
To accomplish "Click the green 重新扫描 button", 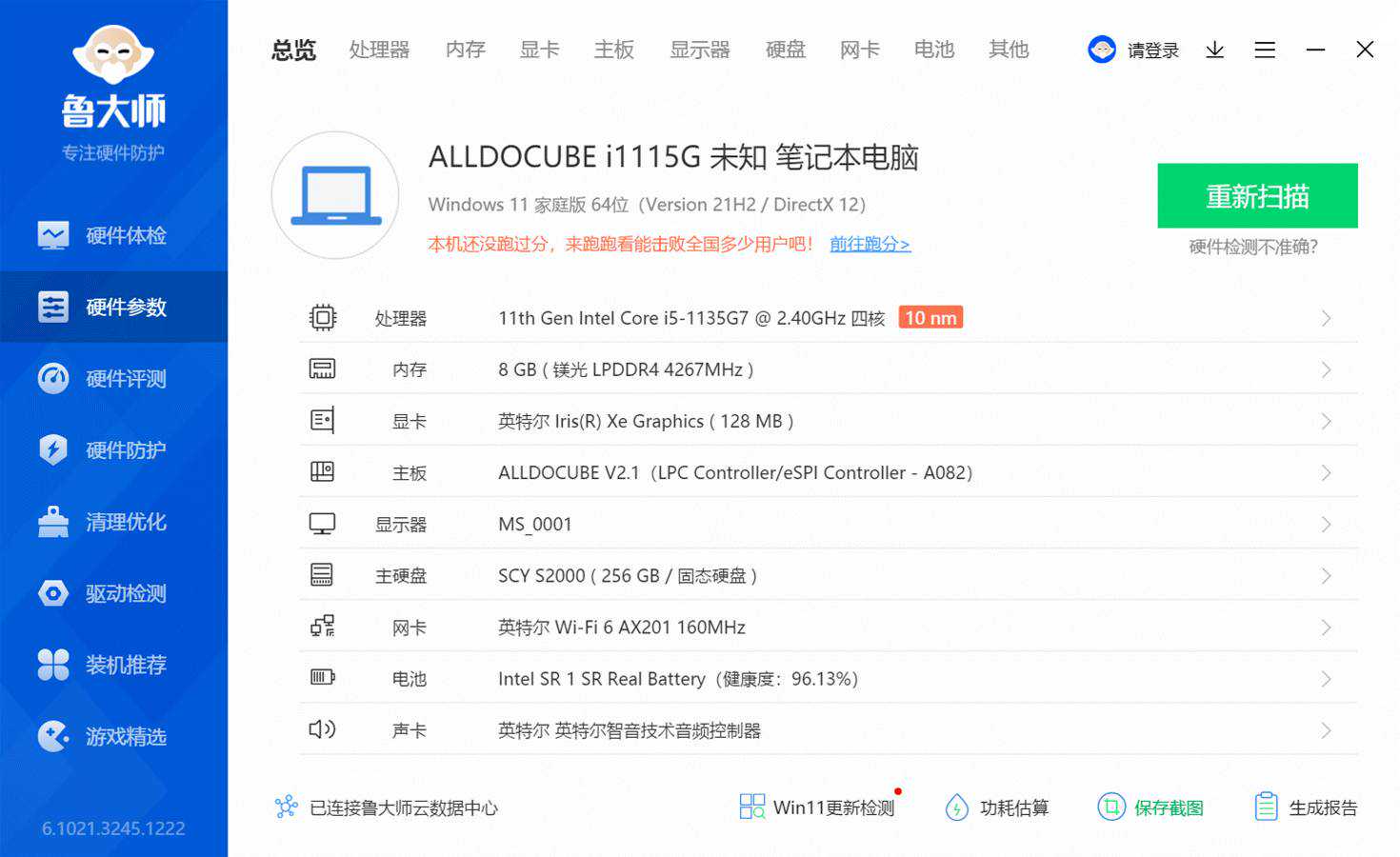I will pyautogui.click(x=1257, y=196).
